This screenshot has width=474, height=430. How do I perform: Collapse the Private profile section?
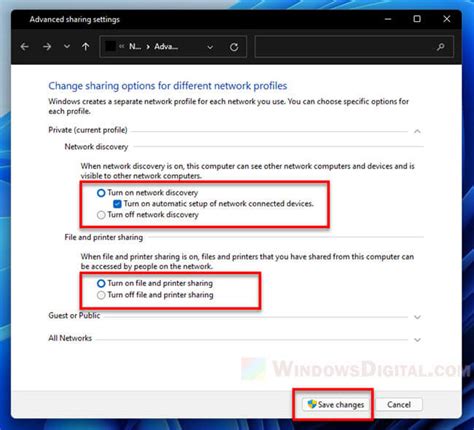(417, 131)
